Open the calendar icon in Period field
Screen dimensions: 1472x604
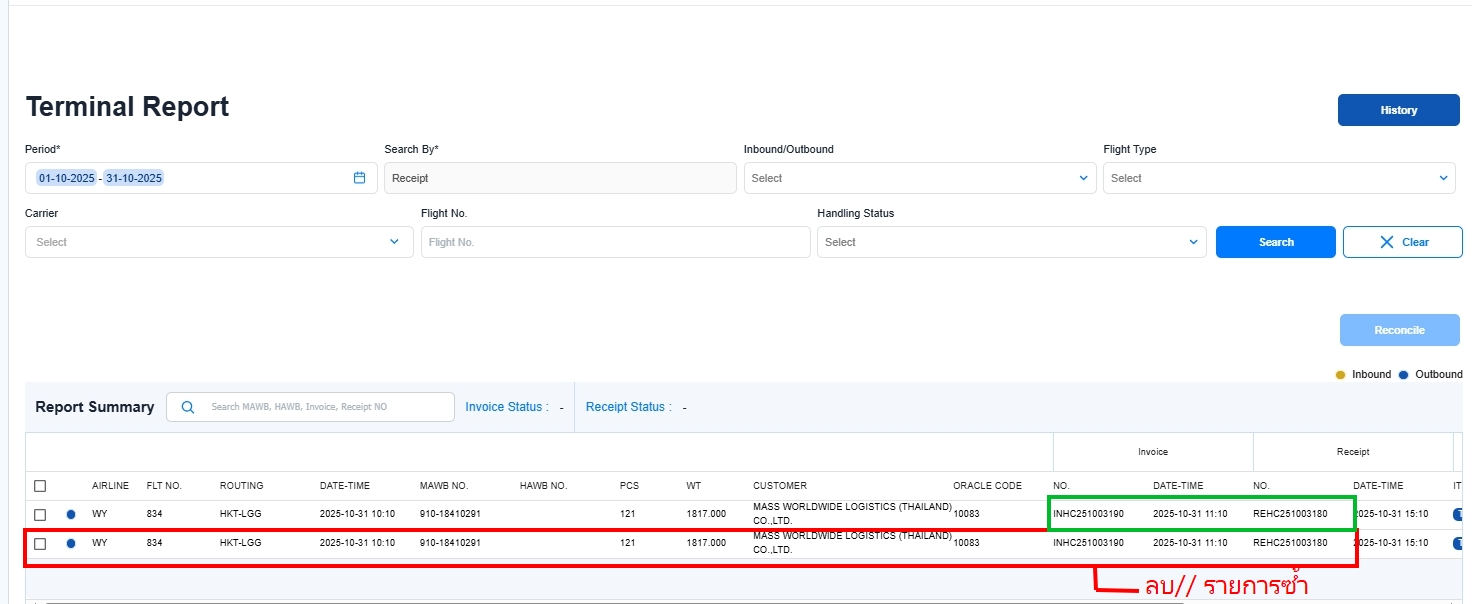[359, 178]
